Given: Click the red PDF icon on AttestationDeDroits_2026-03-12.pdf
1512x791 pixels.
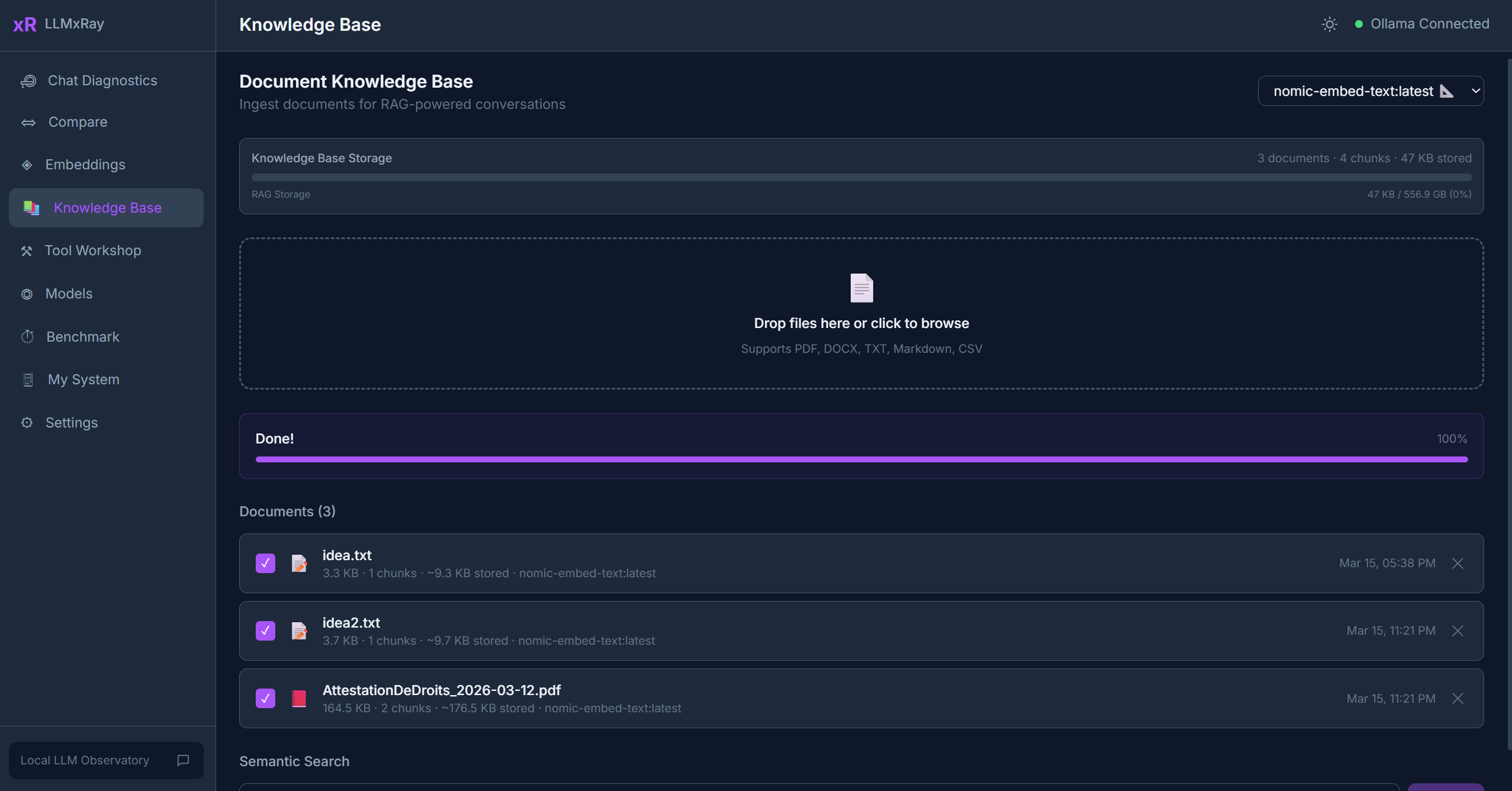Looking at the screenshot, I should tap(300, 699).
